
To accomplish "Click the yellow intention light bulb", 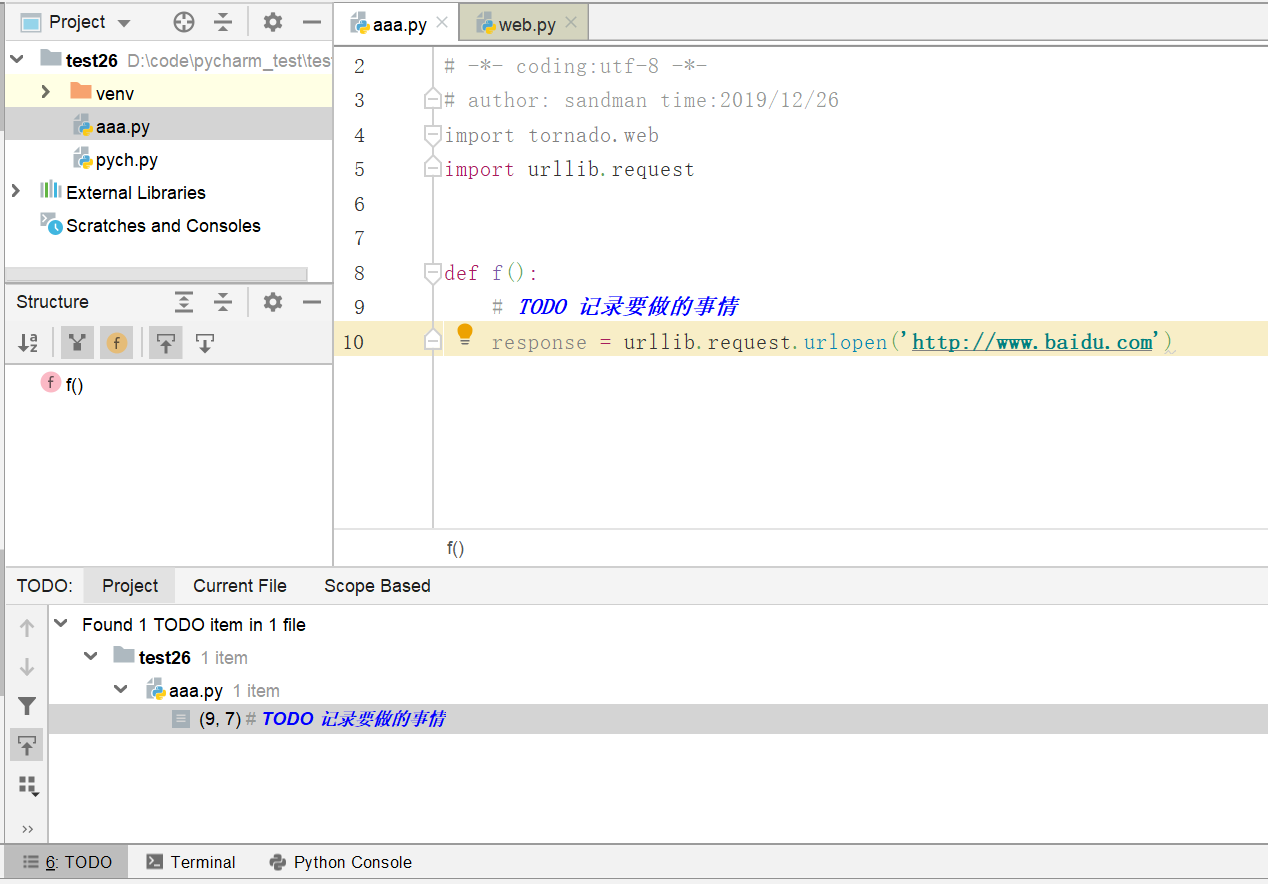I will click(465, 335).
